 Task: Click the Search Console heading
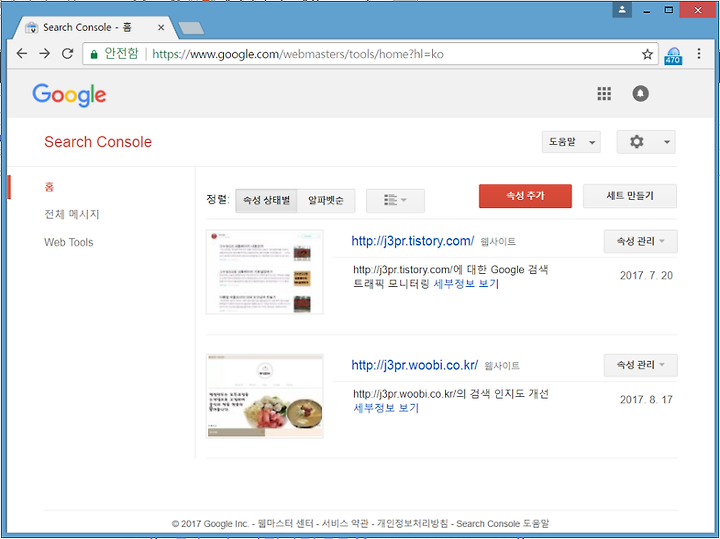coord(98,142)
